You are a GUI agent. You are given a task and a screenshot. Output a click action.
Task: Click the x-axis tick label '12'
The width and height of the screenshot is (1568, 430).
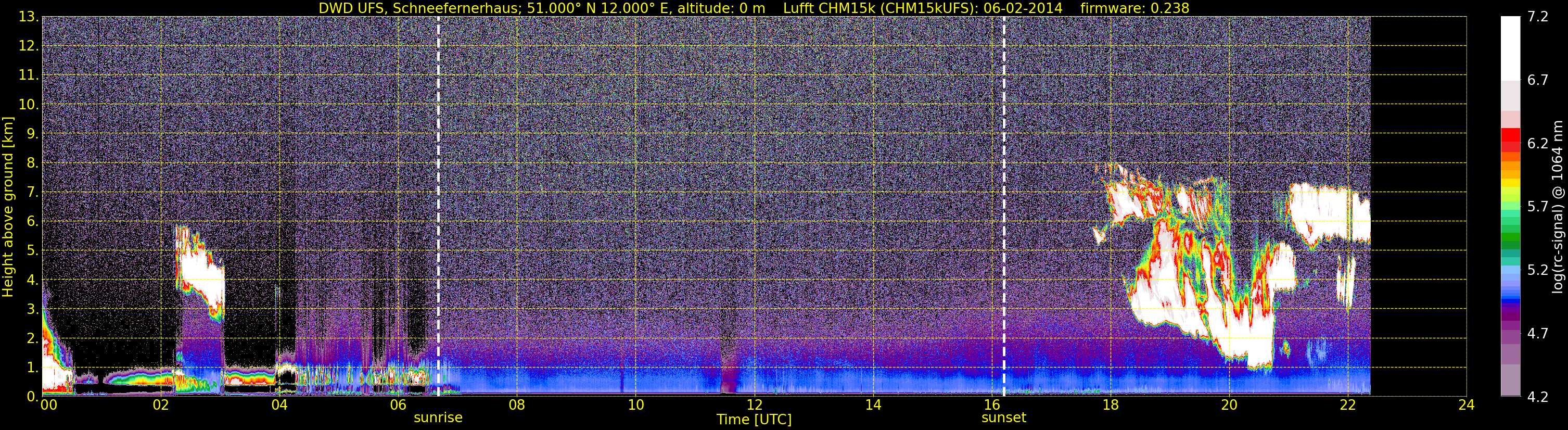click(754, 405)
